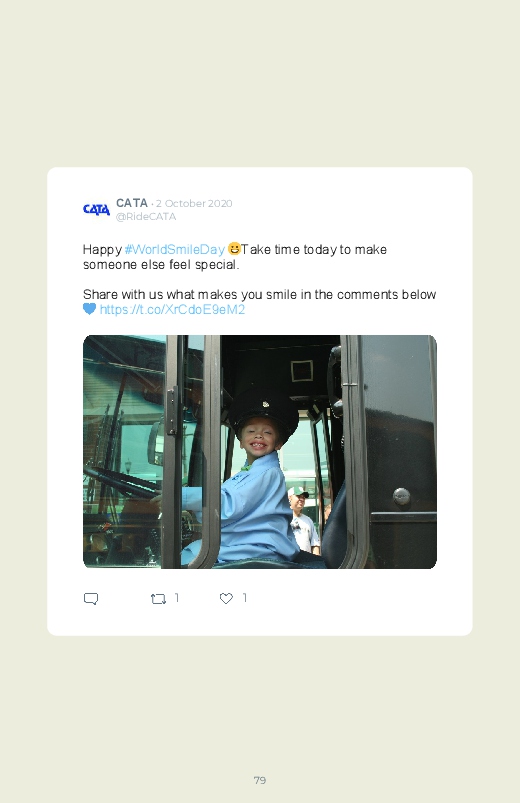Open the #WorldSmileDay hashtag
This screenshot has height=803, width=520.
[175, 249]
